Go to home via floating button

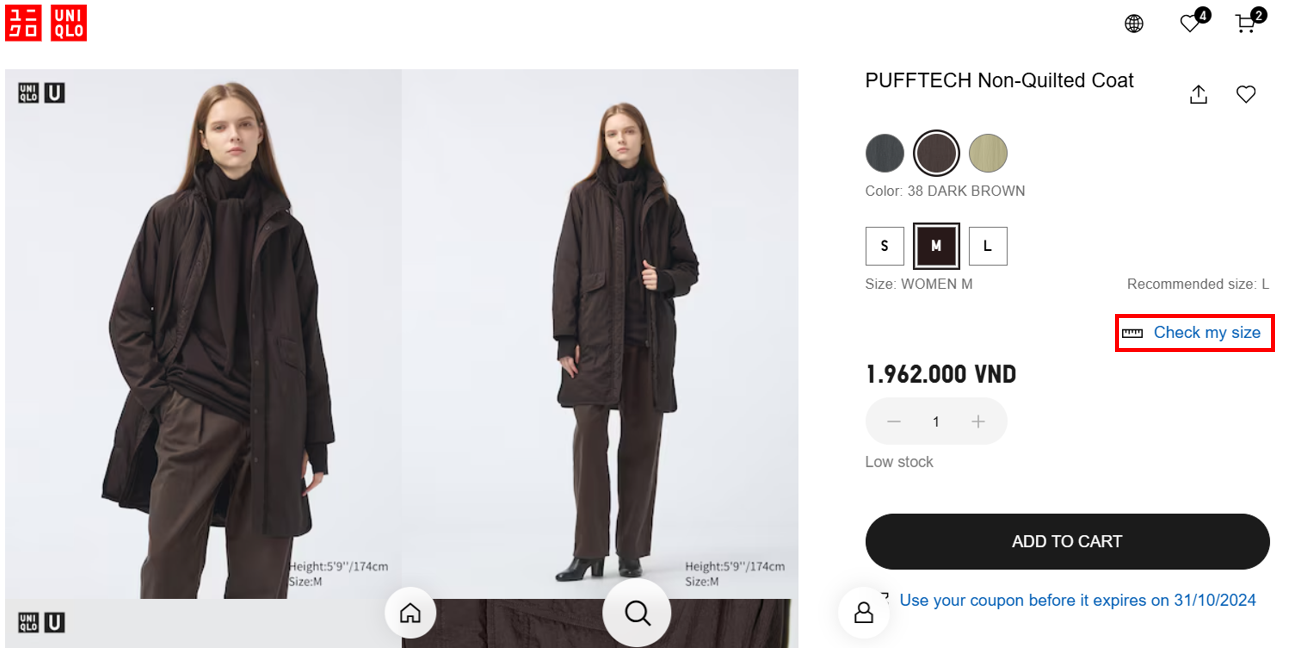point(410,613)
